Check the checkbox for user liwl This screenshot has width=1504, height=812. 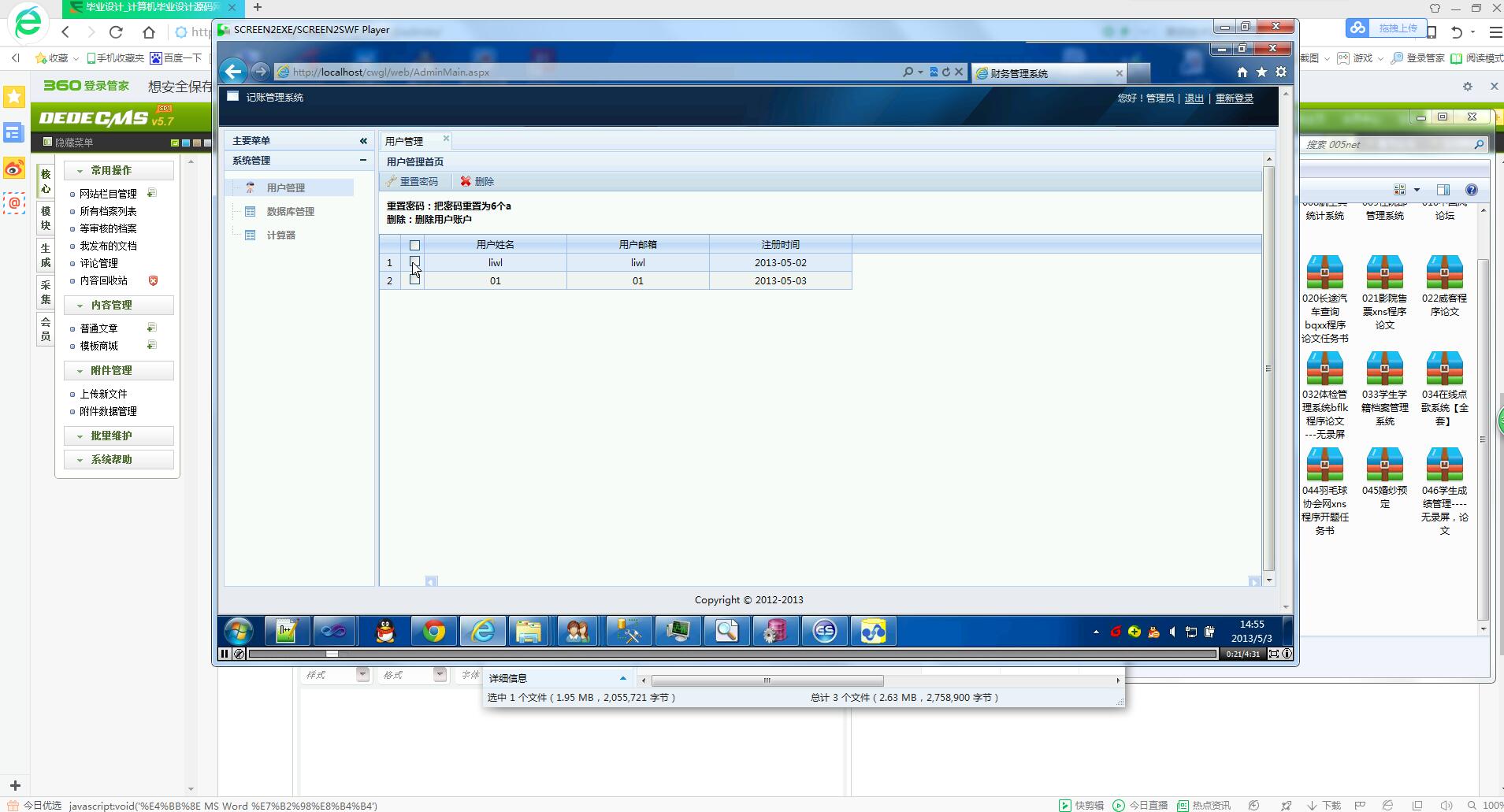pyautogui.click(x=414, y=261)
